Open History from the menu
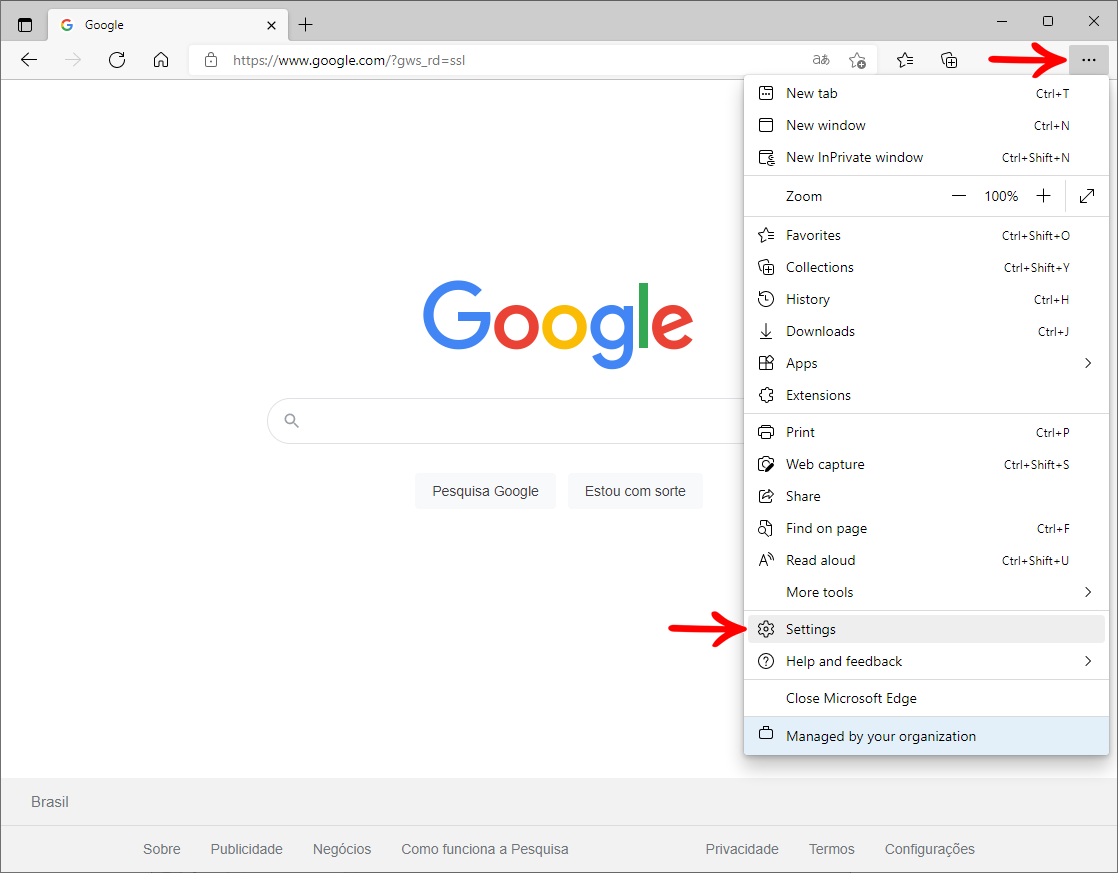The height and width of the screenshot is (873, 1118). [x=925, y=300]
